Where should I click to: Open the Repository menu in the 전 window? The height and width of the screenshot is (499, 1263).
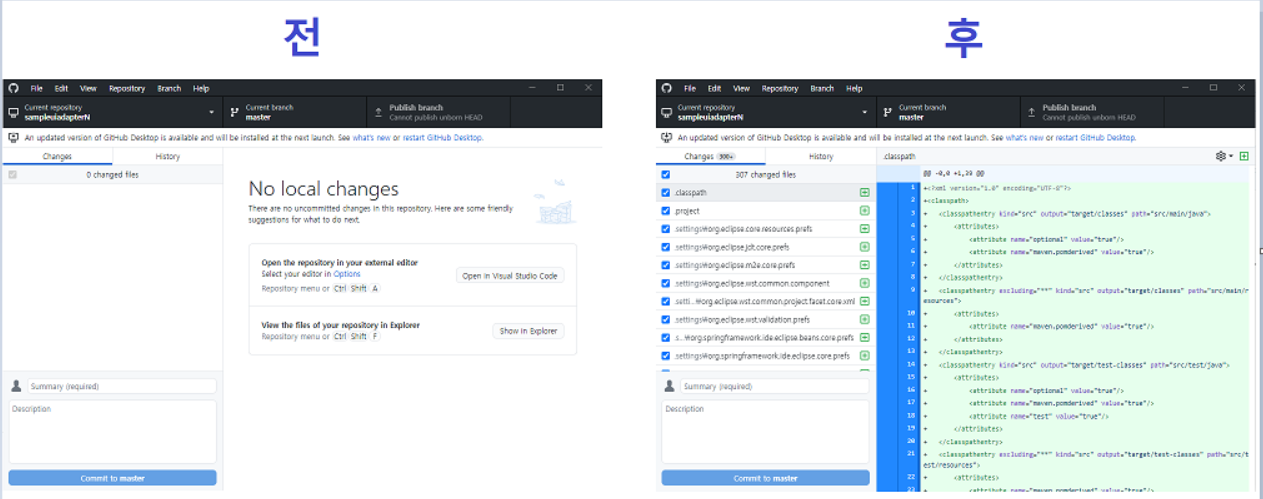point(127,88)
